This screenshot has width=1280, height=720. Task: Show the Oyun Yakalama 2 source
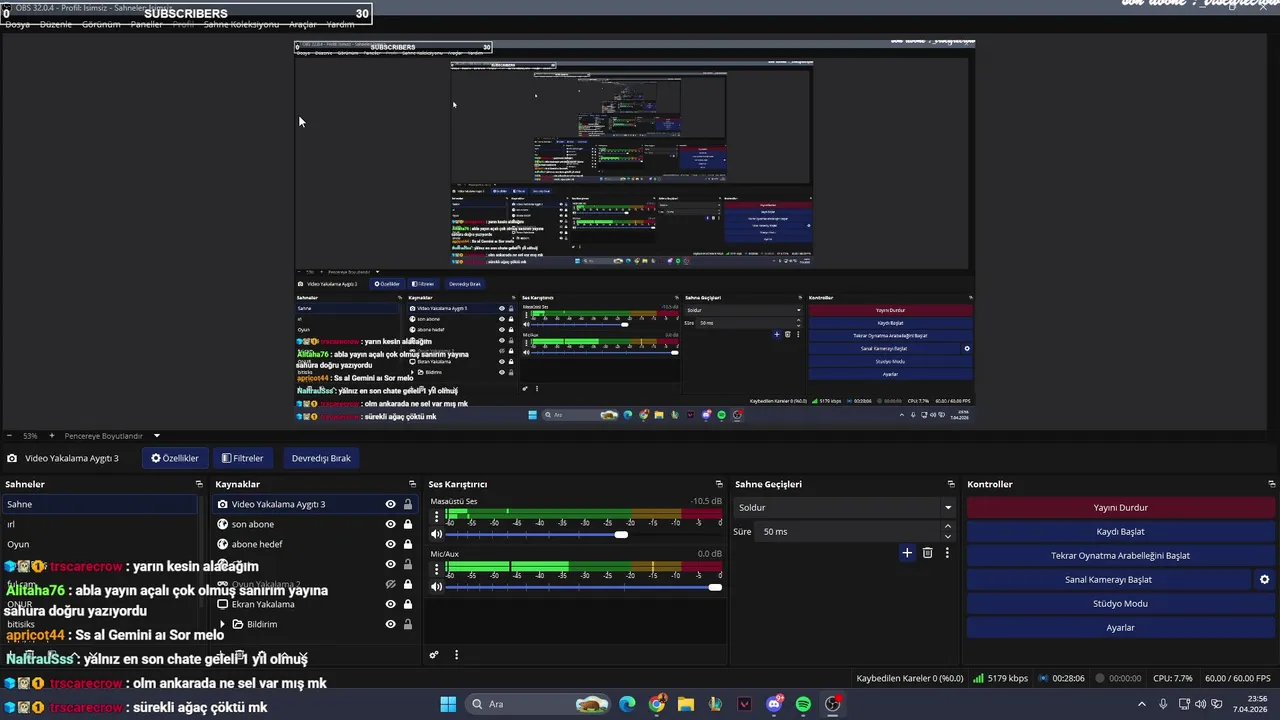coord(390,584)
